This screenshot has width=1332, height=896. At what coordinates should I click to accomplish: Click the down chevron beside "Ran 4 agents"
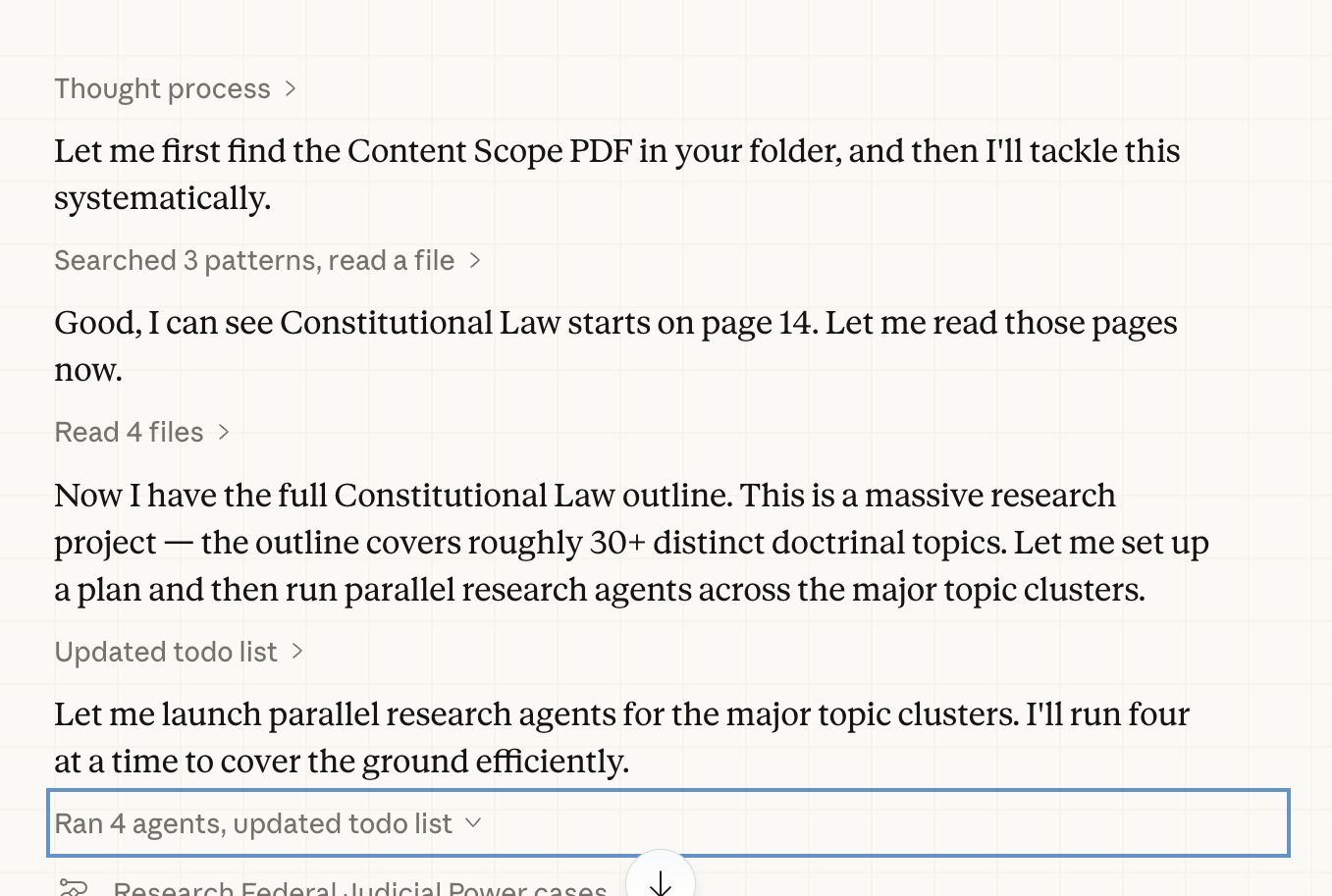(473, 823)
